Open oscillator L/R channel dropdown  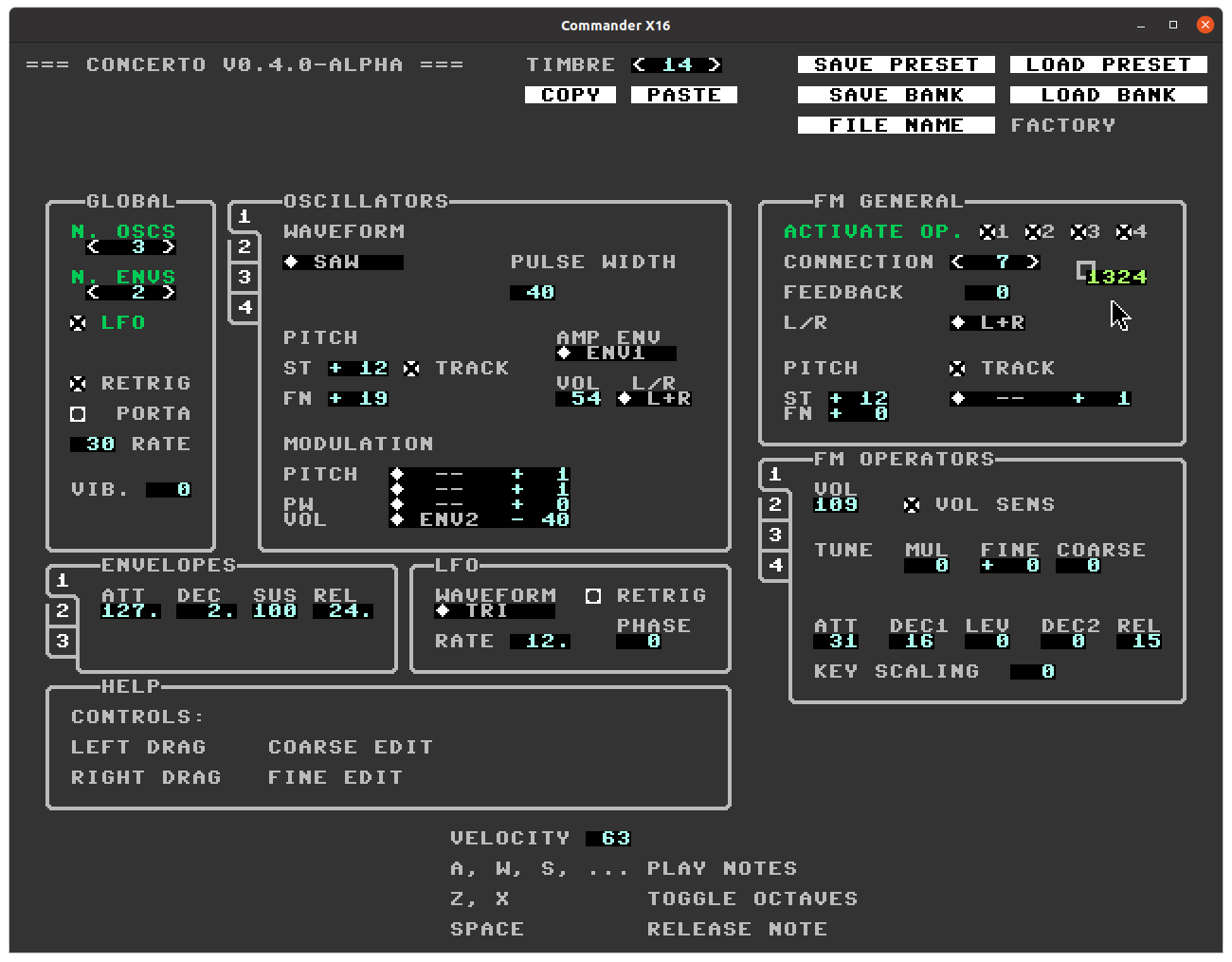coord(654,398)
